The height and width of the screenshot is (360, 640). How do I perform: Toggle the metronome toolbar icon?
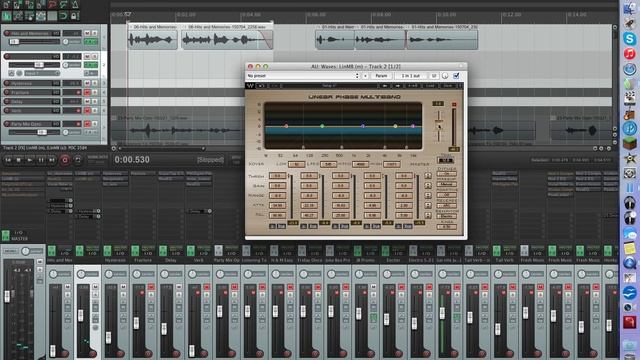(x=75, y=5)
